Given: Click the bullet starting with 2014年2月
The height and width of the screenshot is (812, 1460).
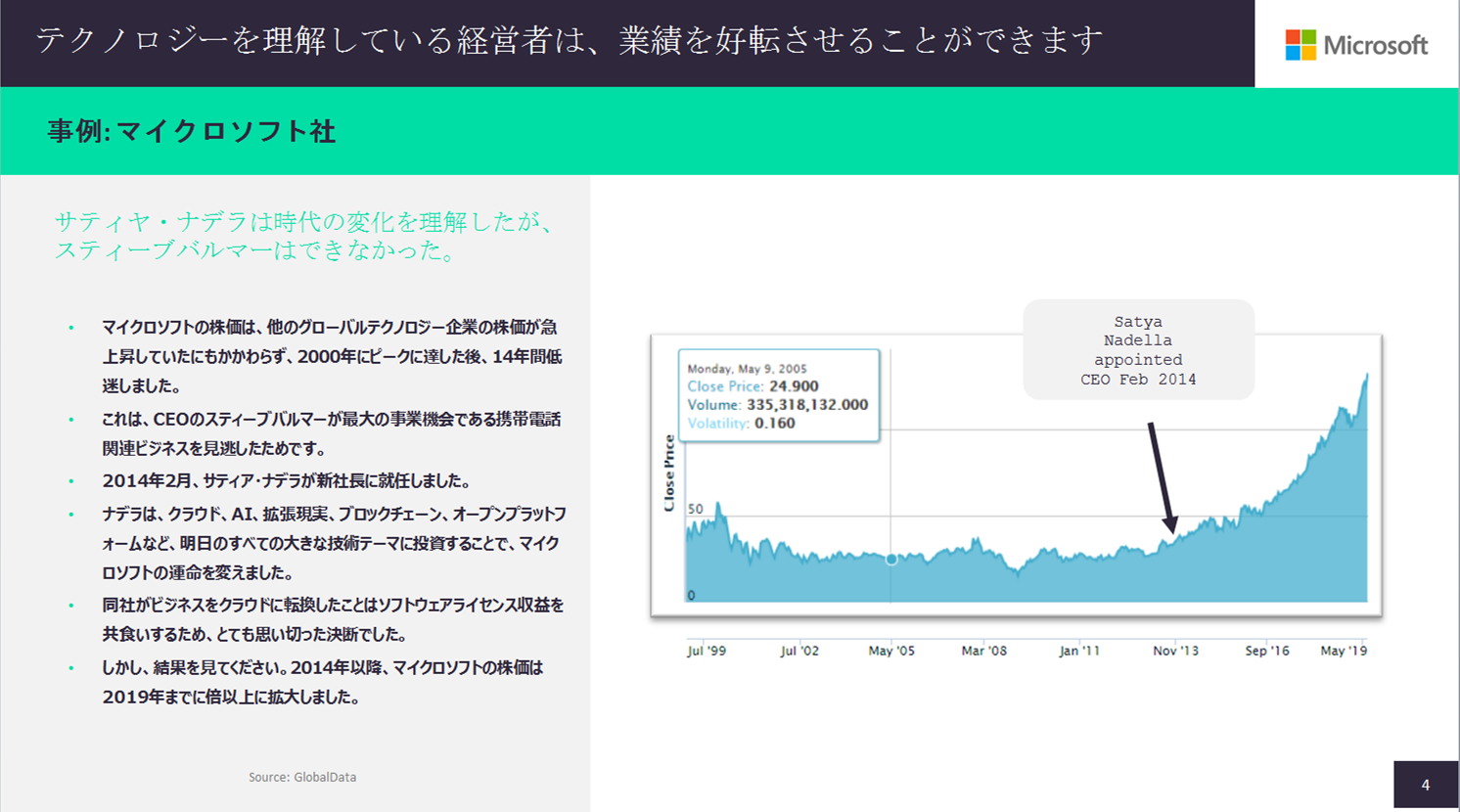Looking at the screenshot, I should tap(287, 480).
